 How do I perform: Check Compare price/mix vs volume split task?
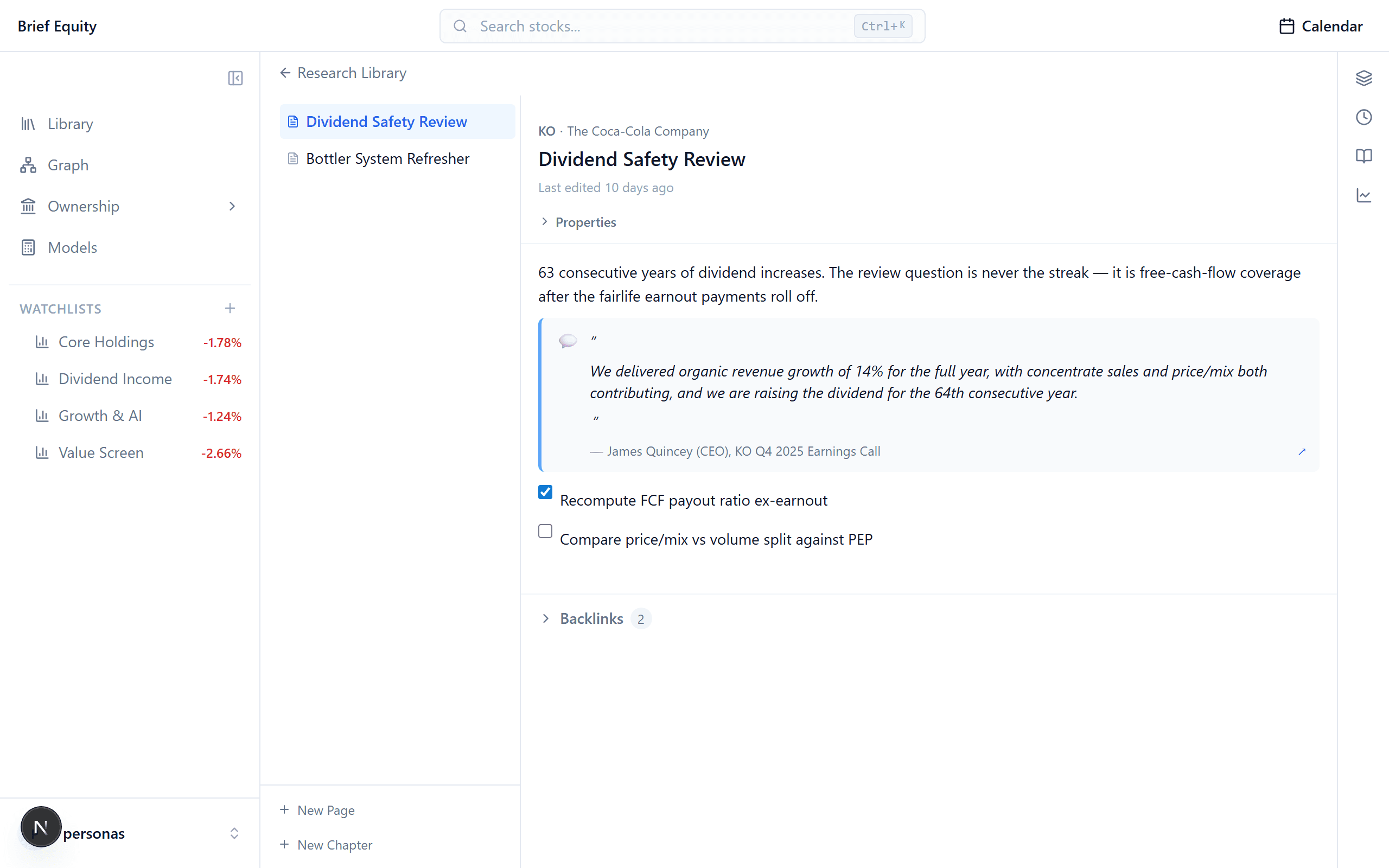click(x=545, y=531)
